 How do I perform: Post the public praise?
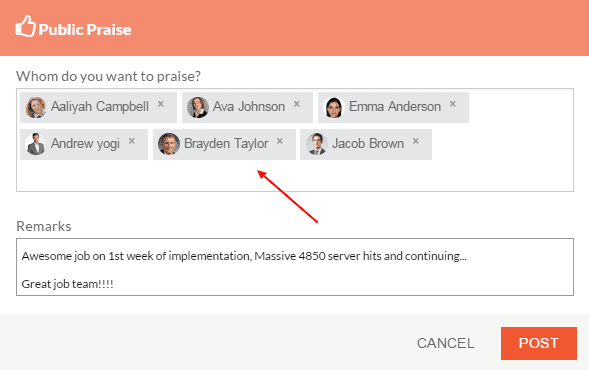pyautogui.click(x=539, y=343)
